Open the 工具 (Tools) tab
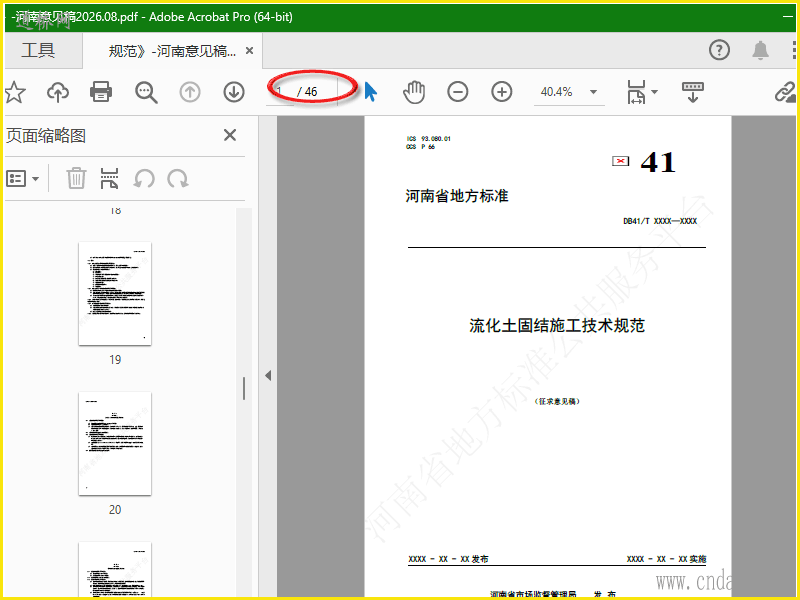This screenshot has height=600, width=800. pos(38,51)
